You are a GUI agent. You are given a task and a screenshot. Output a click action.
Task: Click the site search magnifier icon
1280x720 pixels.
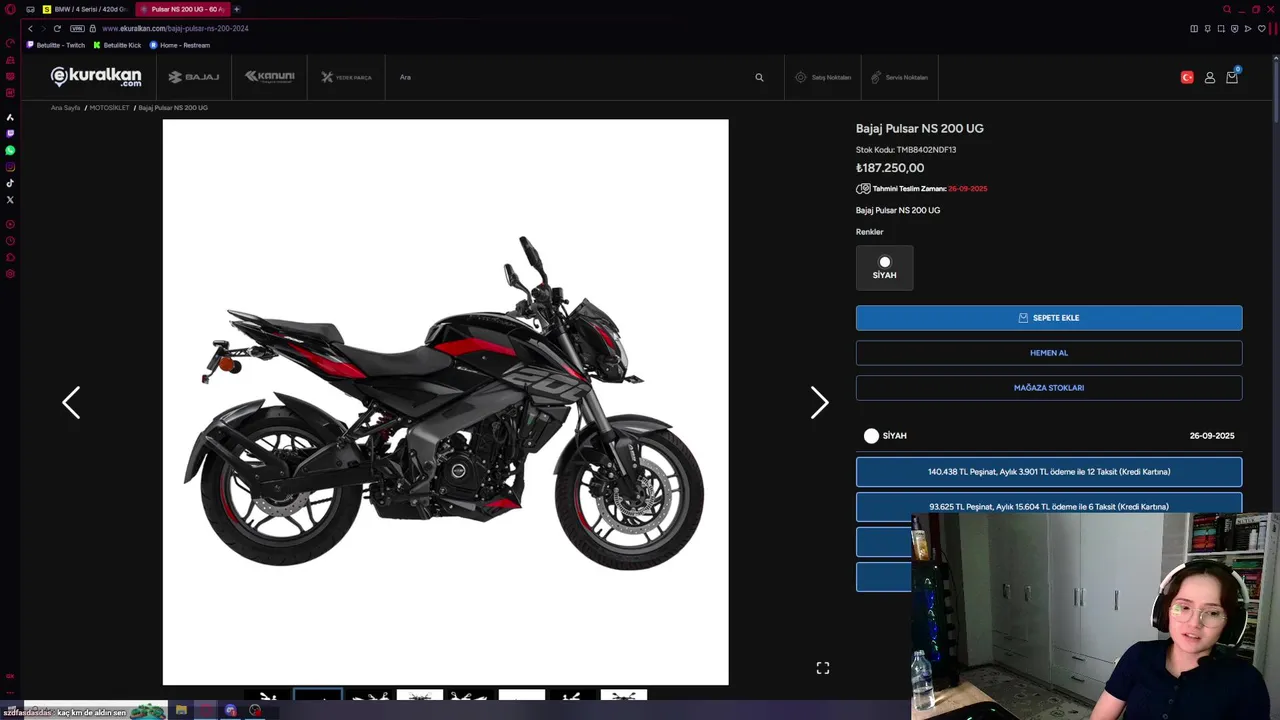(759, 77)
